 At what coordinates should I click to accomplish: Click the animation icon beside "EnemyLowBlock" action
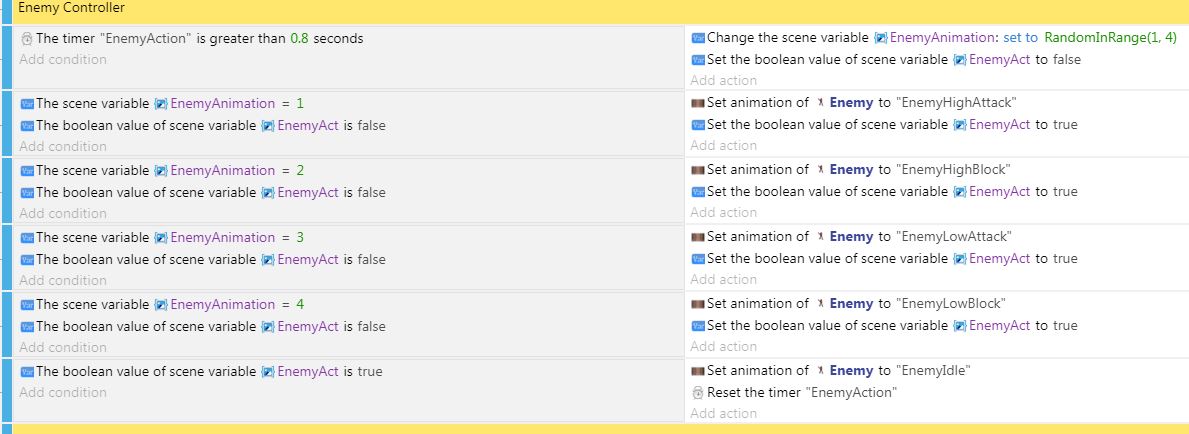pyautogui.click(x=698, y=303)
